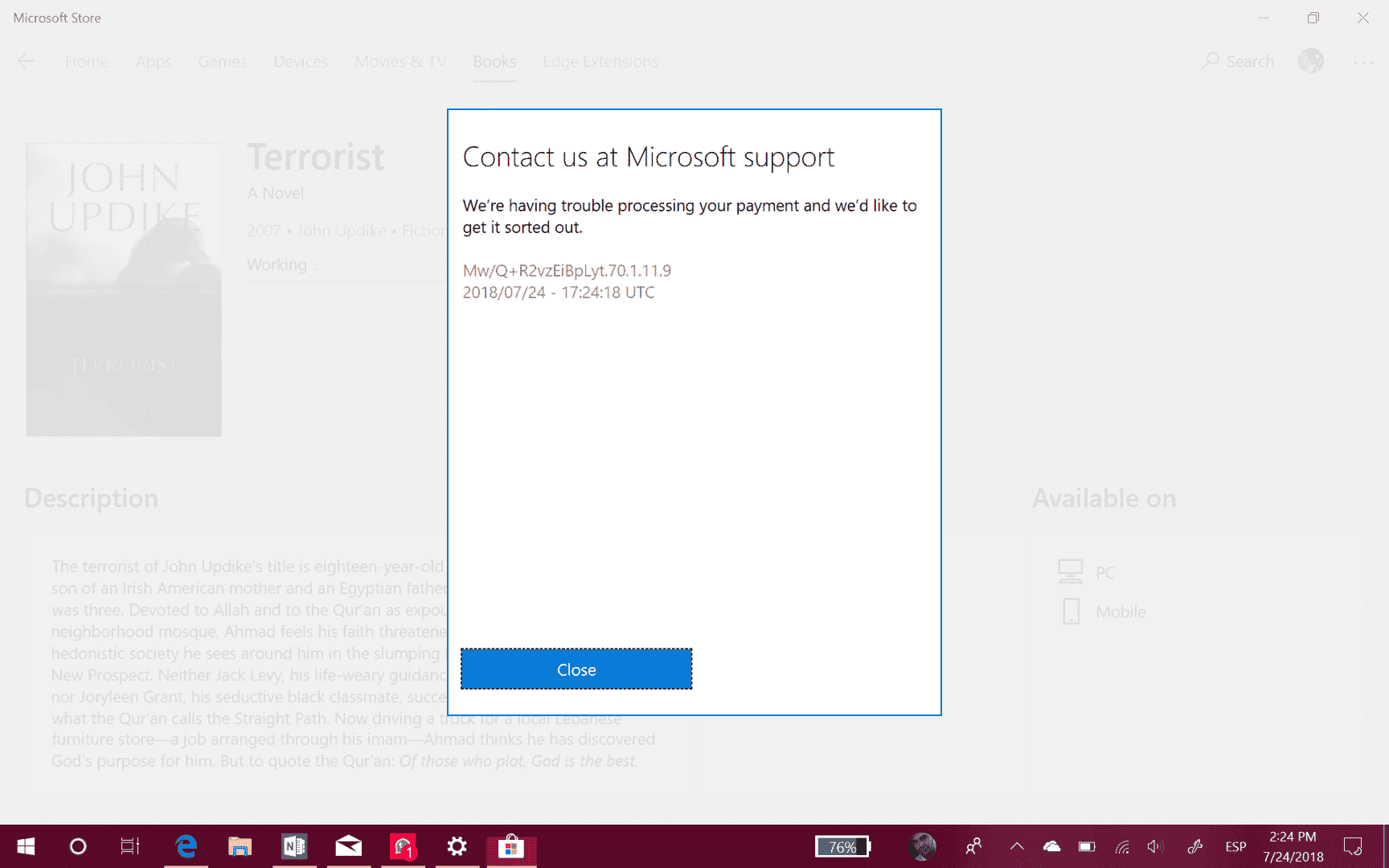
Task: Open OneDrive cloud tray icon
Action: point(1051,846)
